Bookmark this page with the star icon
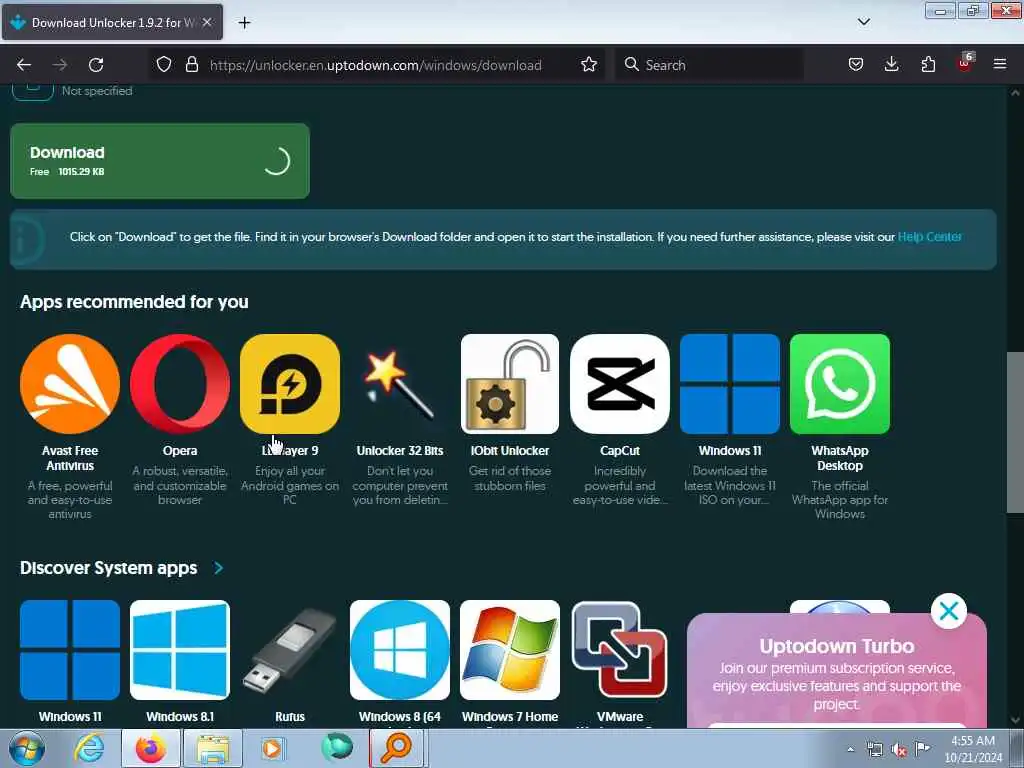Image resolution: width=1024 pixels, height=768 pixels. tap(588, 65)
